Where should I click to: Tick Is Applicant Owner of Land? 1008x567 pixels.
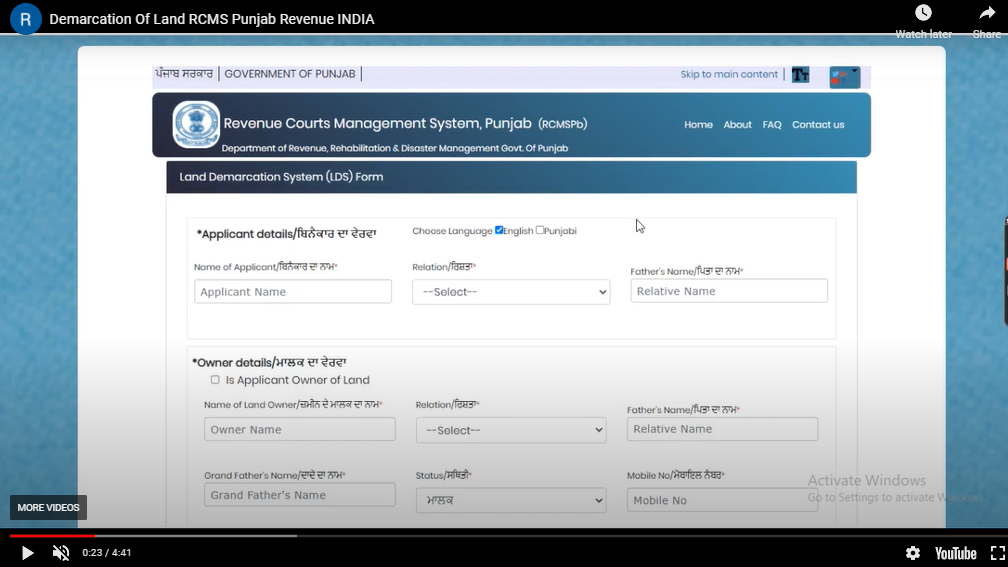215,380
